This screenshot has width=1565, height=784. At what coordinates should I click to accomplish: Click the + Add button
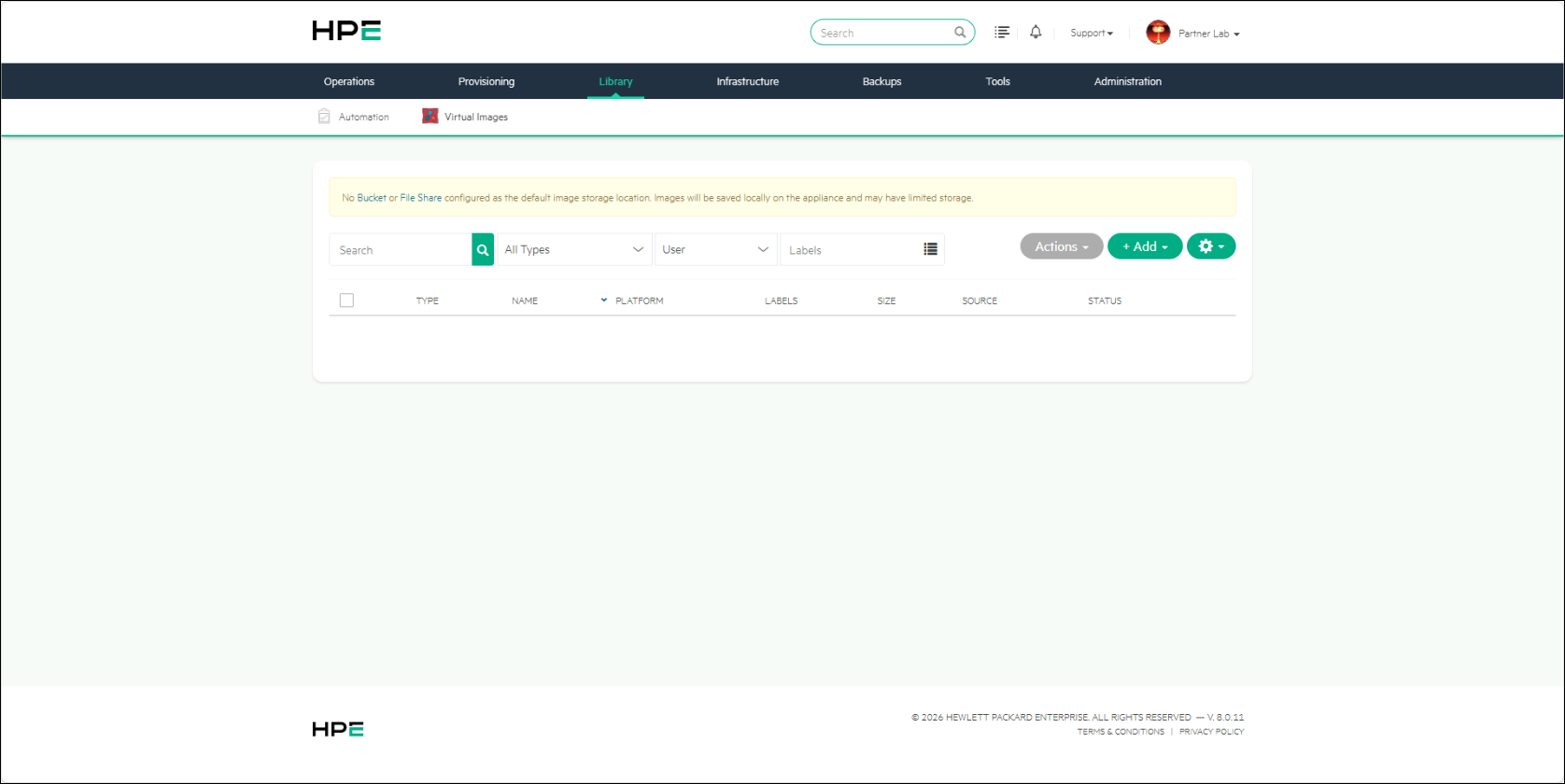1145,246
